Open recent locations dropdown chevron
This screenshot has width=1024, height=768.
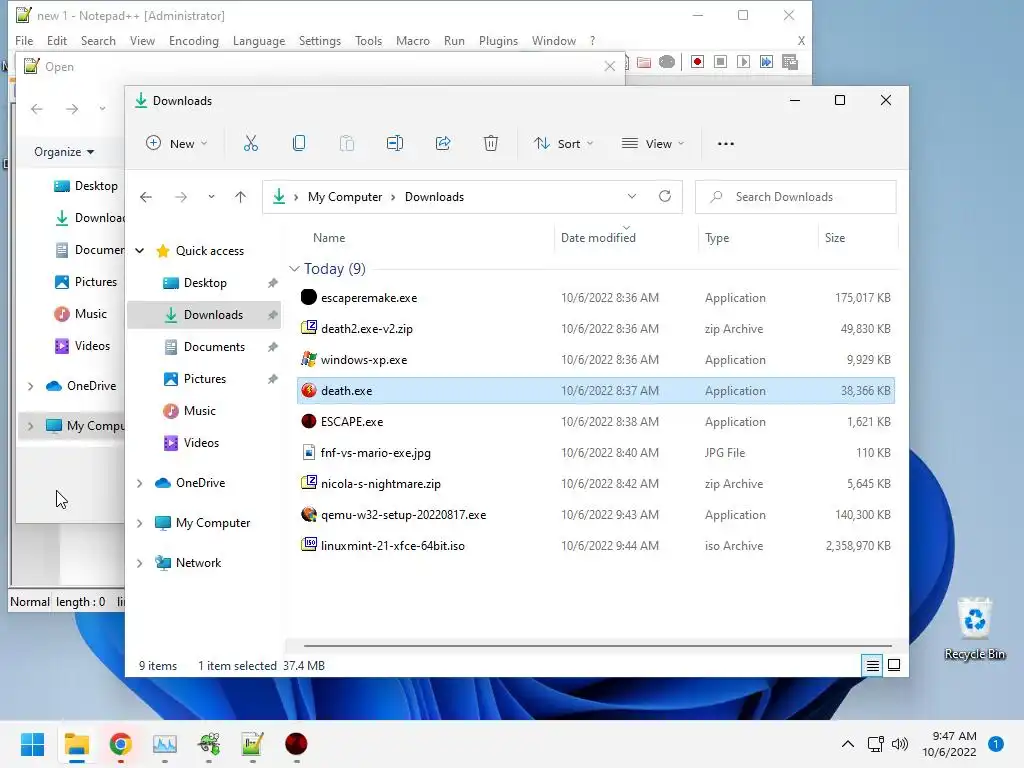[211, 197]
